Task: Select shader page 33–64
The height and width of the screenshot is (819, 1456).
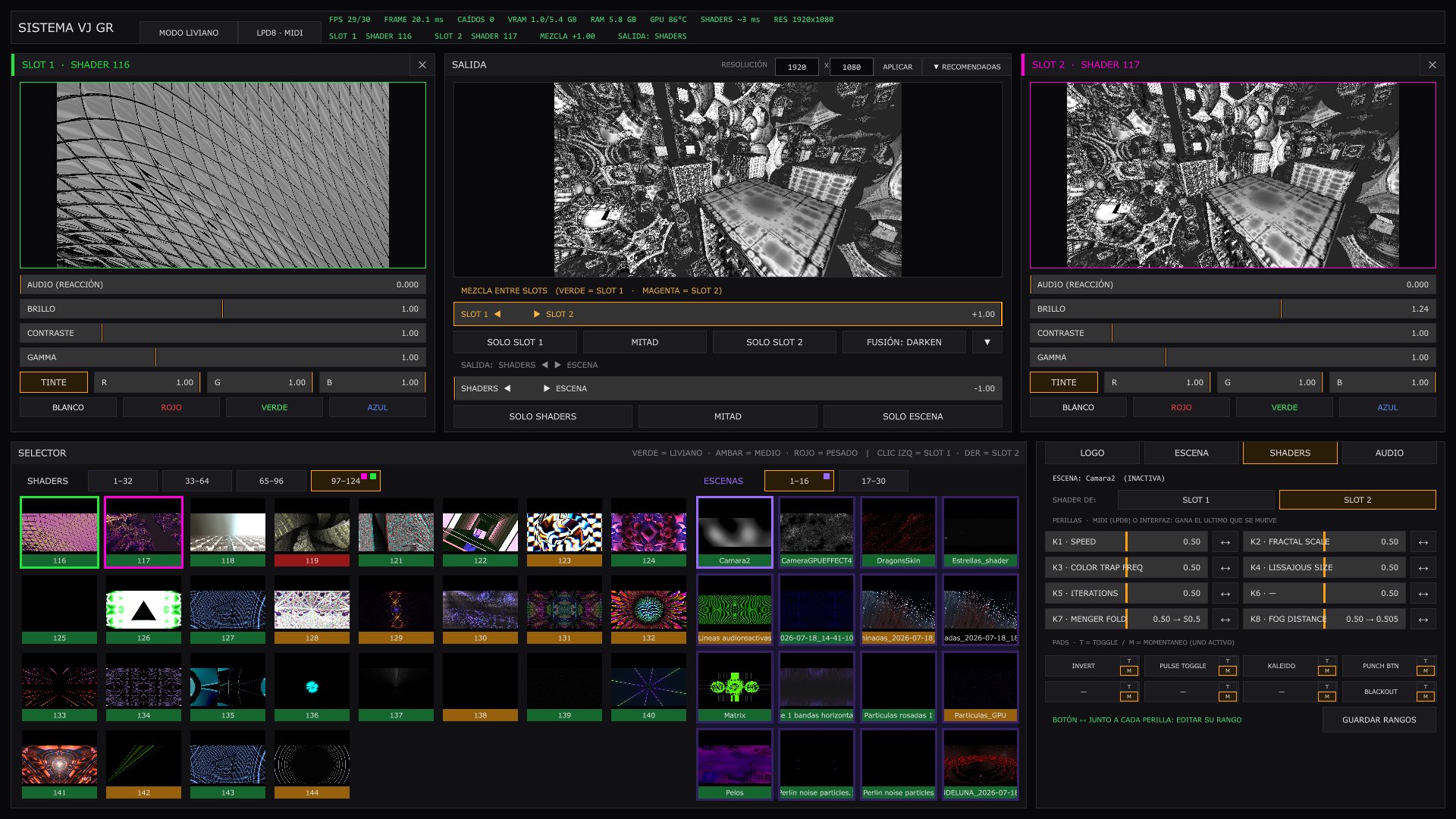Action: [x=197, y=481]
